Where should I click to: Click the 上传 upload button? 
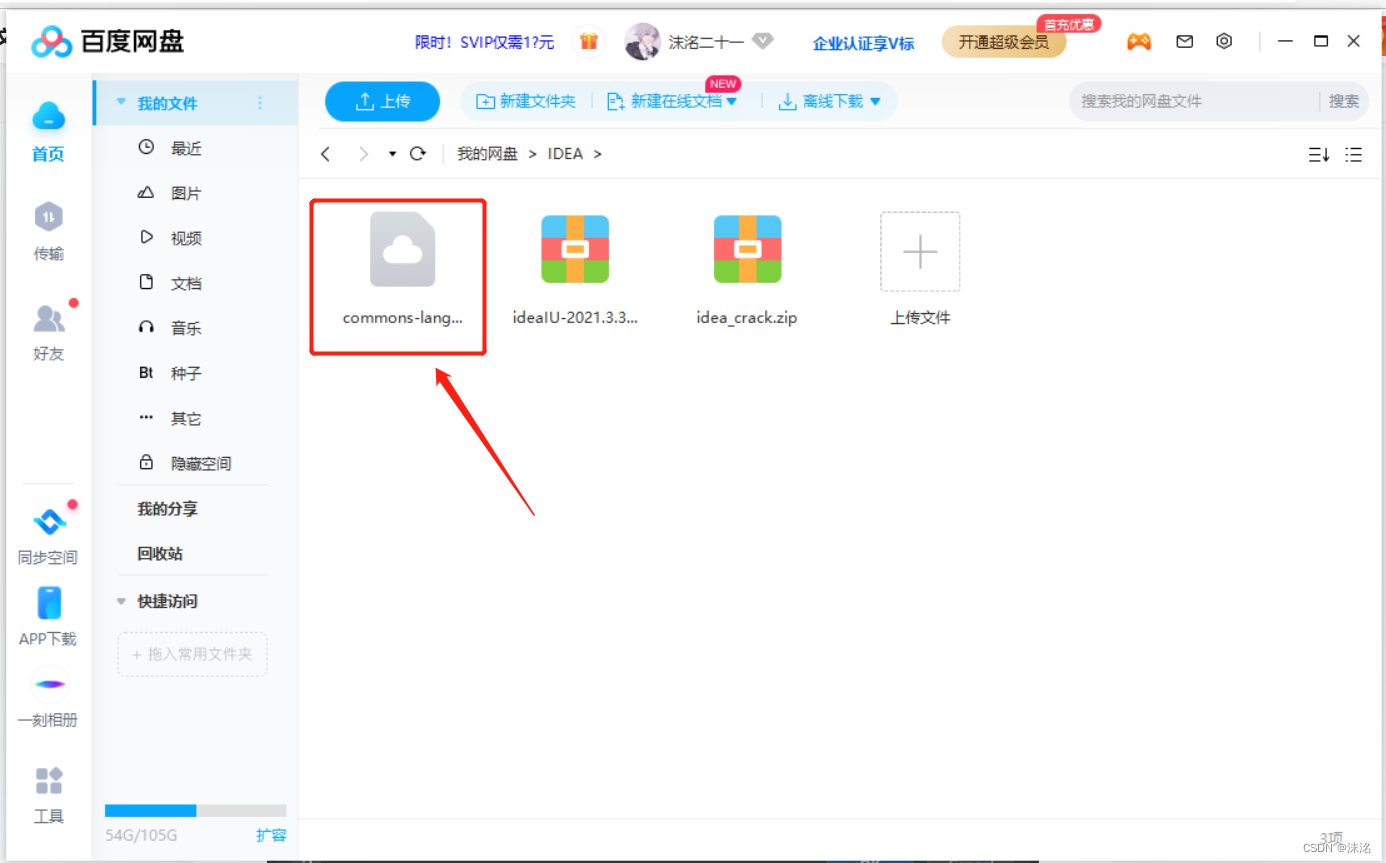tap(382, 101)
